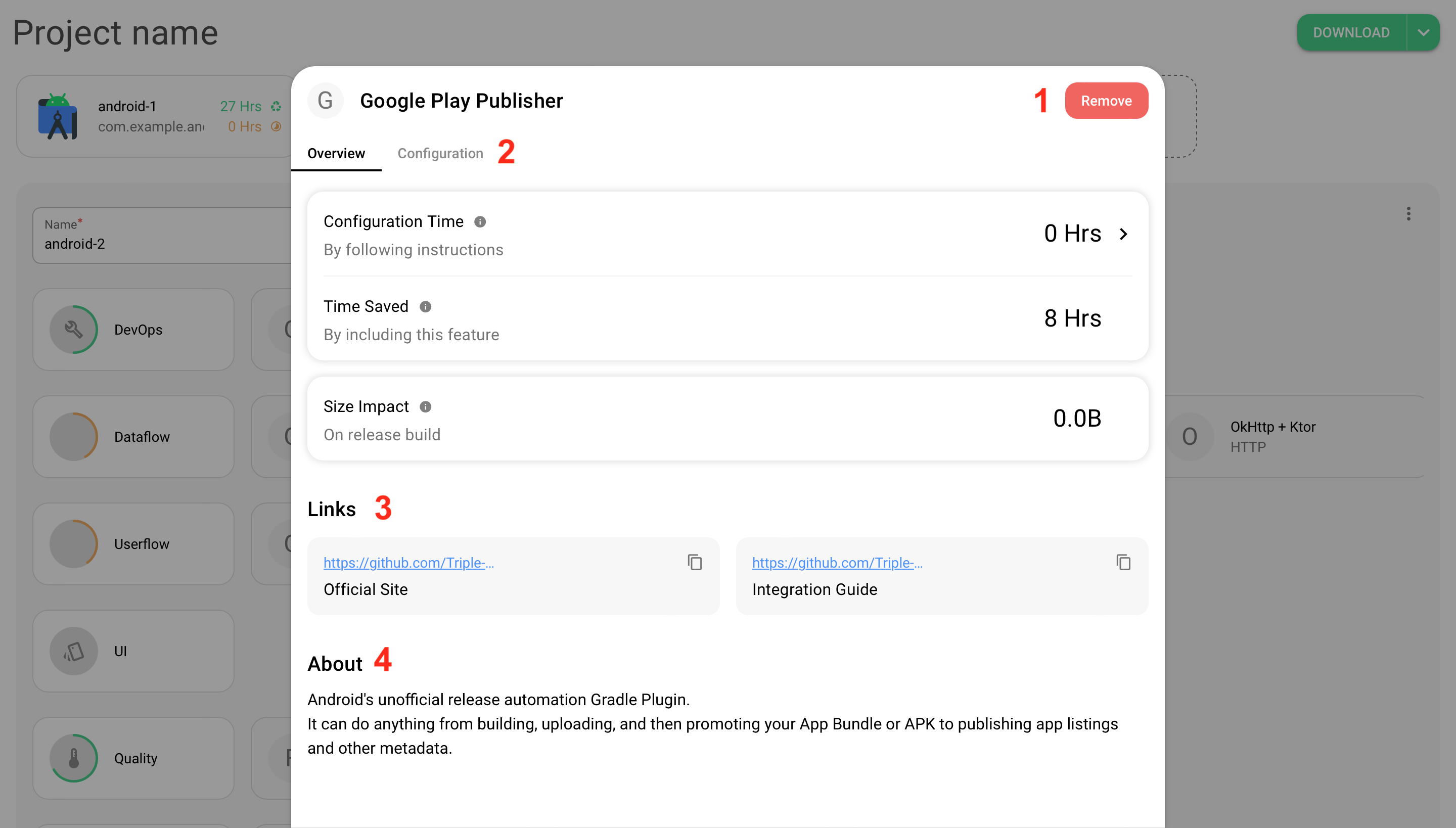Open the UI category
The image size is (1456, 828).
[133, 651]
